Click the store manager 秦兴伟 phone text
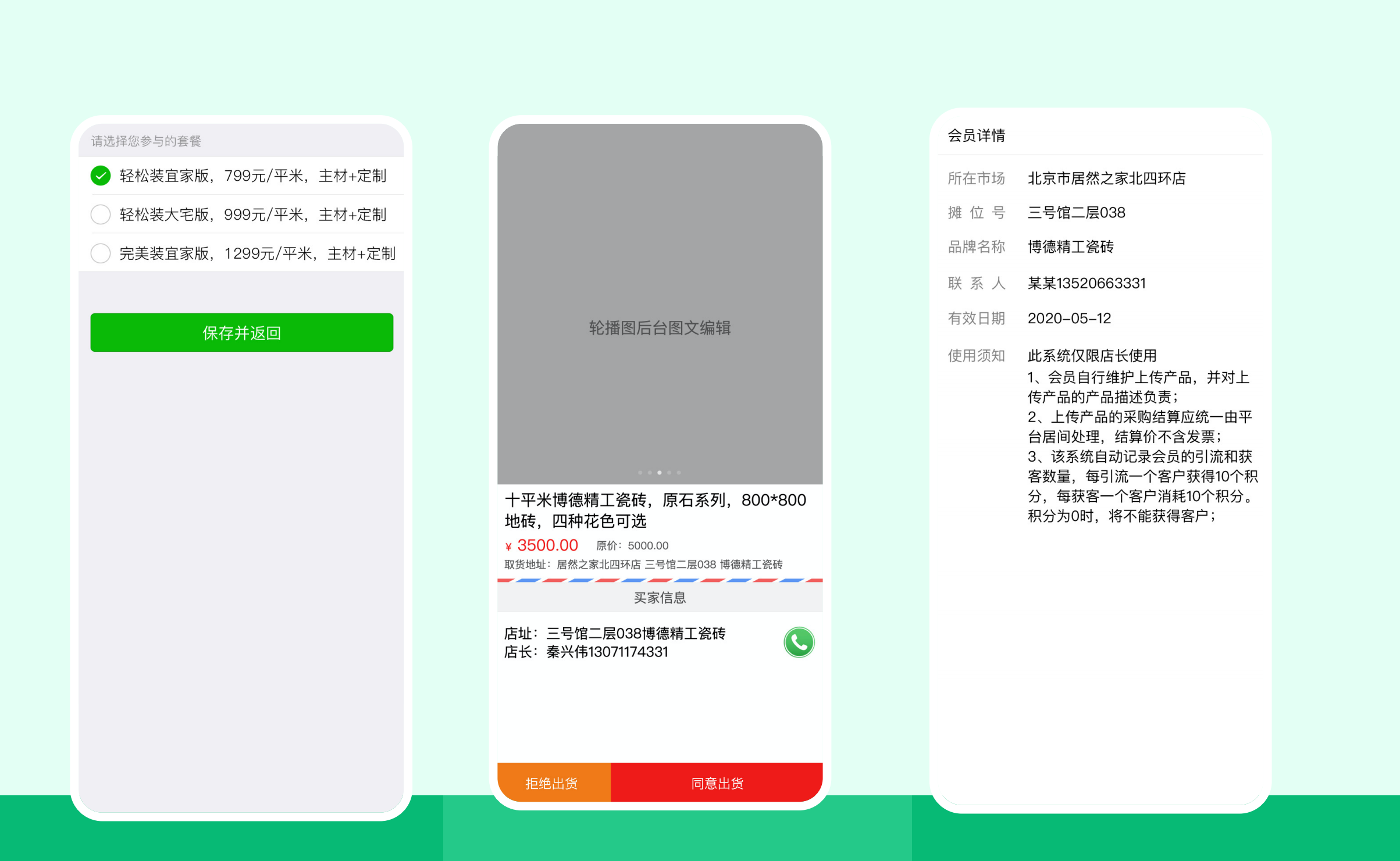 (x=607, y=652)
